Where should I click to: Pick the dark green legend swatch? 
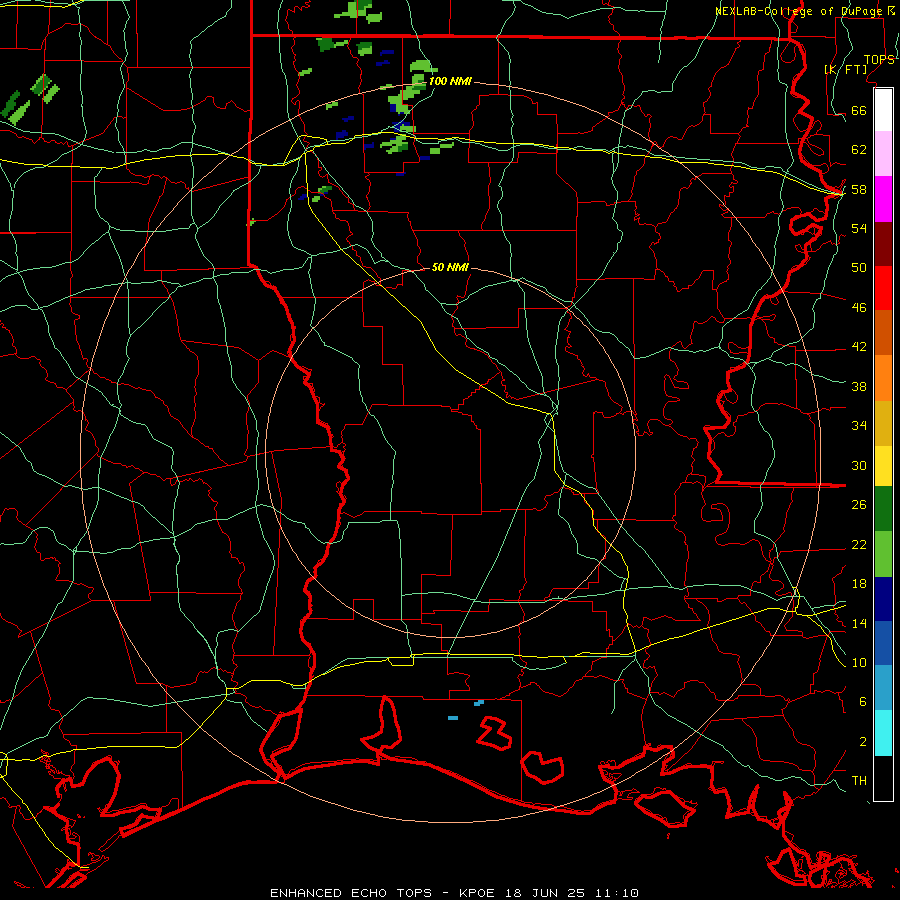883,509
